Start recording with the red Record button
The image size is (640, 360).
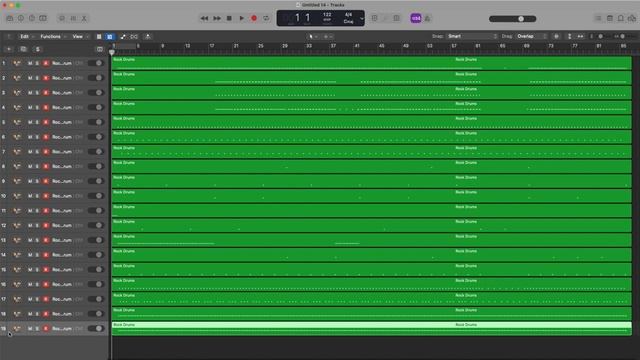pyautogui.click(x=254, y=18)
